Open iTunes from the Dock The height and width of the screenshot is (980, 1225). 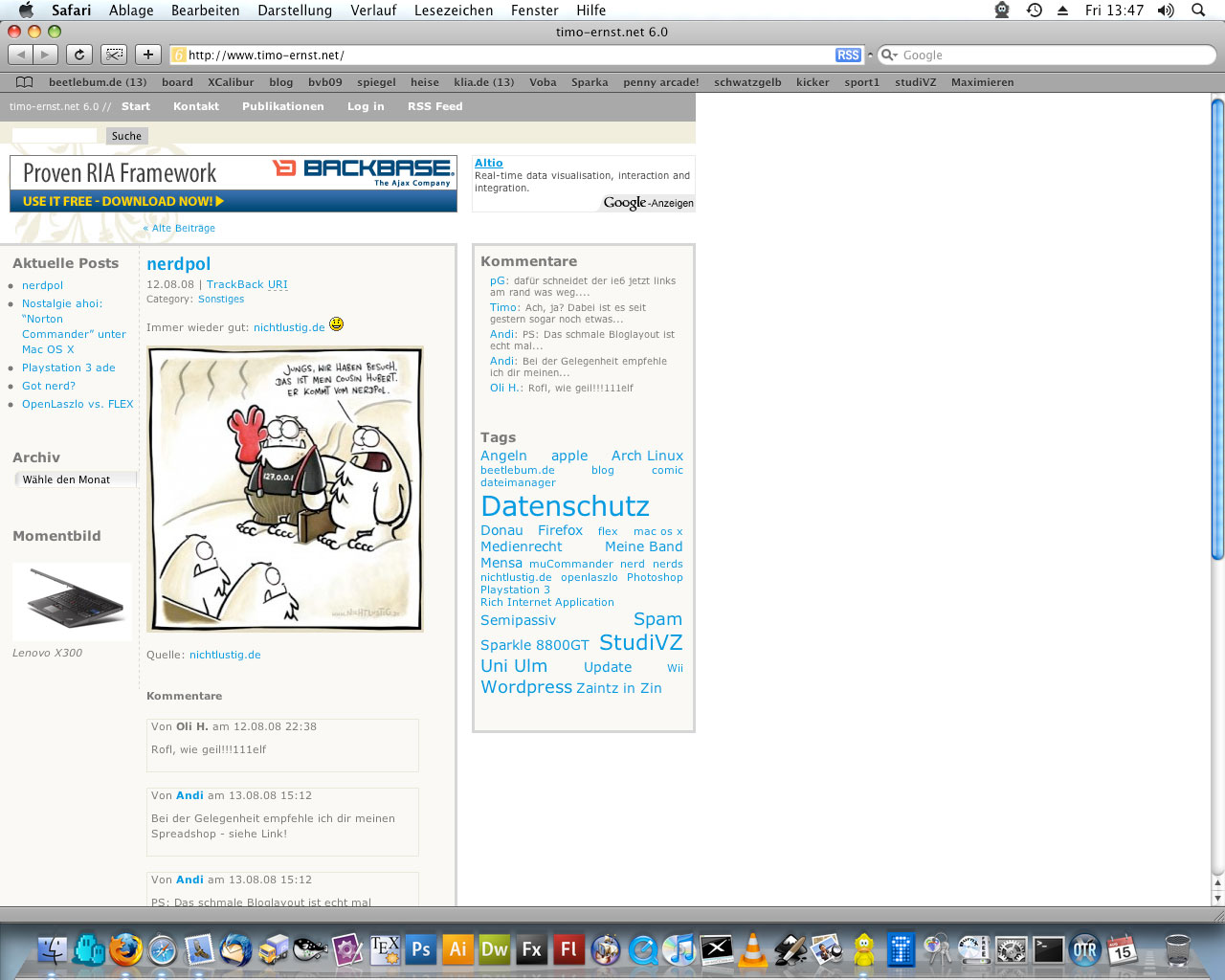click(679, 949)
